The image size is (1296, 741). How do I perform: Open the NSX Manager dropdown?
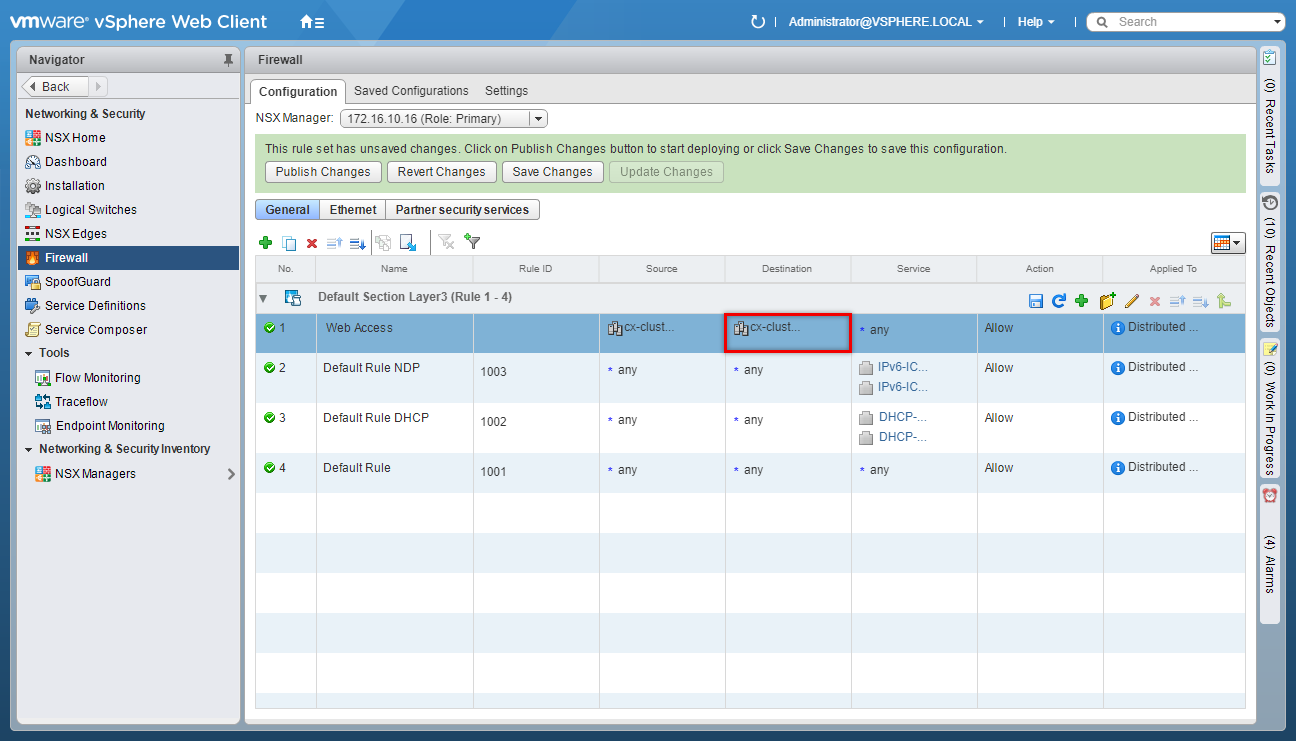pyautogui.click(x=538, y=119)
